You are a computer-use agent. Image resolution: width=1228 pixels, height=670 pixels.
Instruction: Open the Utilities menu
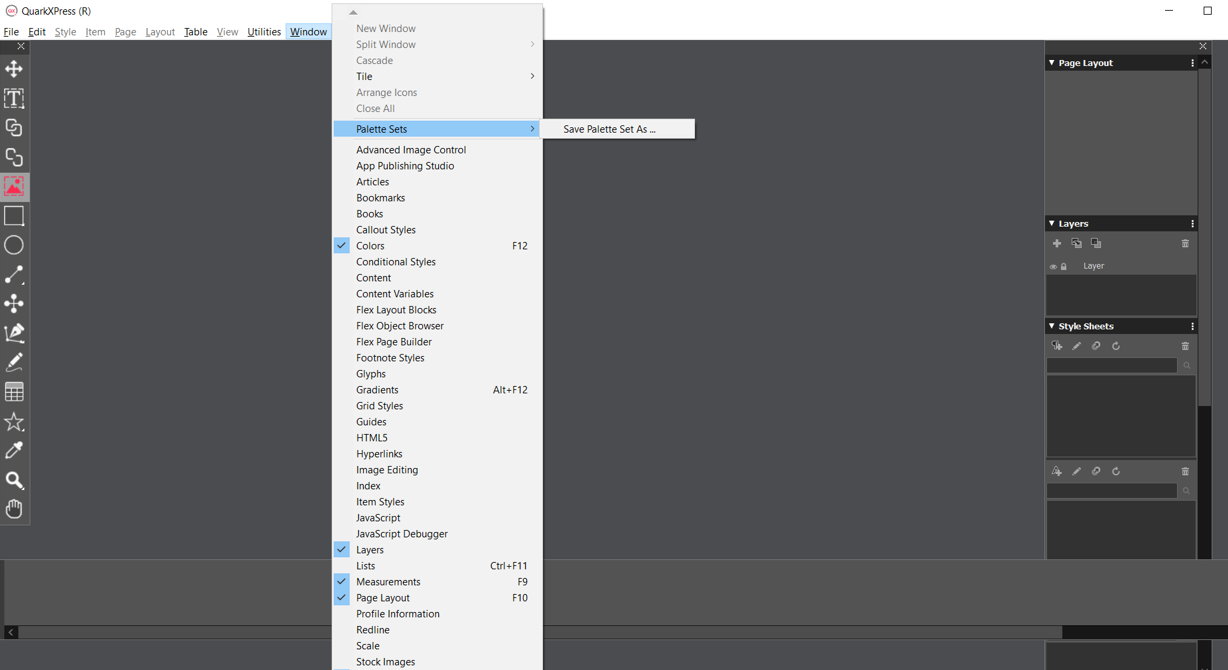click(x=263, y=31)
